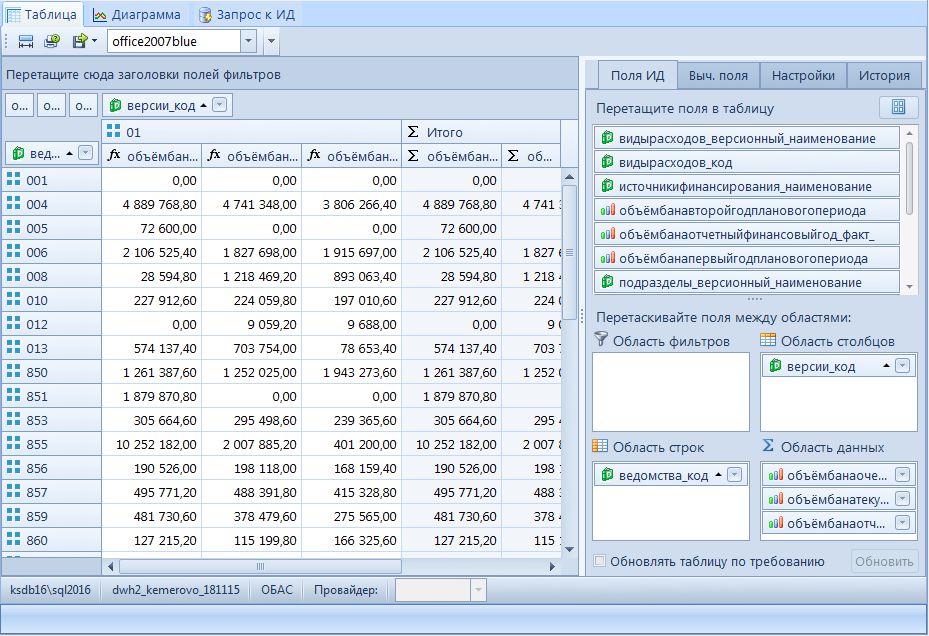The height and width of the screenshot is (636, 929).
Task: Open the office2007blue theme dropdown
Action: (248, 41)
